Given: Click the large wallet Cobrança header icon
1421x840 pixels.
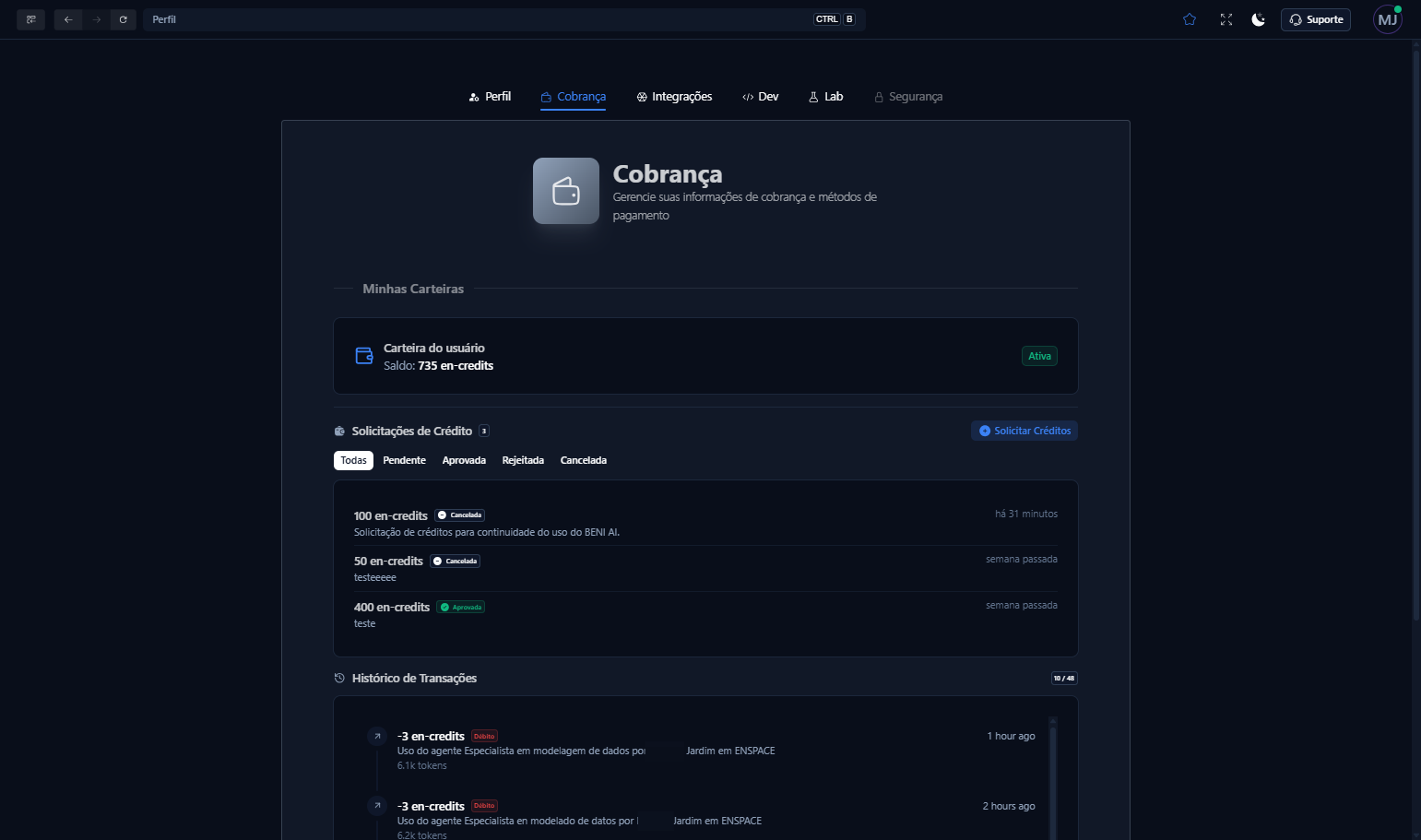Looking at the screenshot, I should (x=566, y=191).
